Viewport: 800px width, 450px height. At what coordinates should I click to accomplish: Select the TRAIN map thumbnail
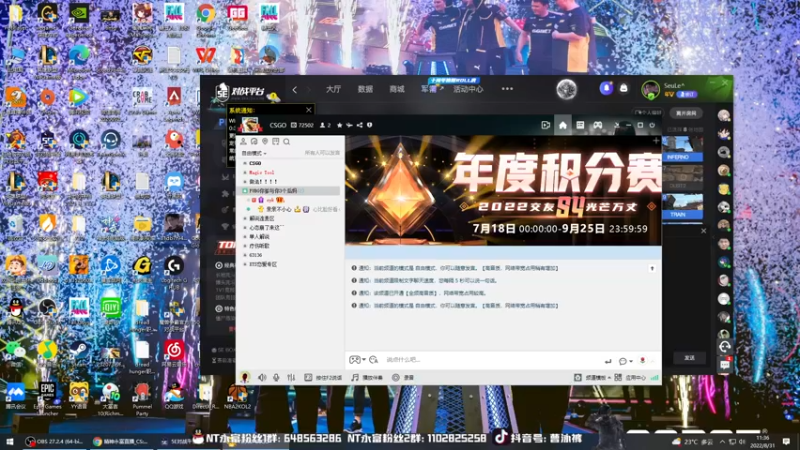(683, 206)
